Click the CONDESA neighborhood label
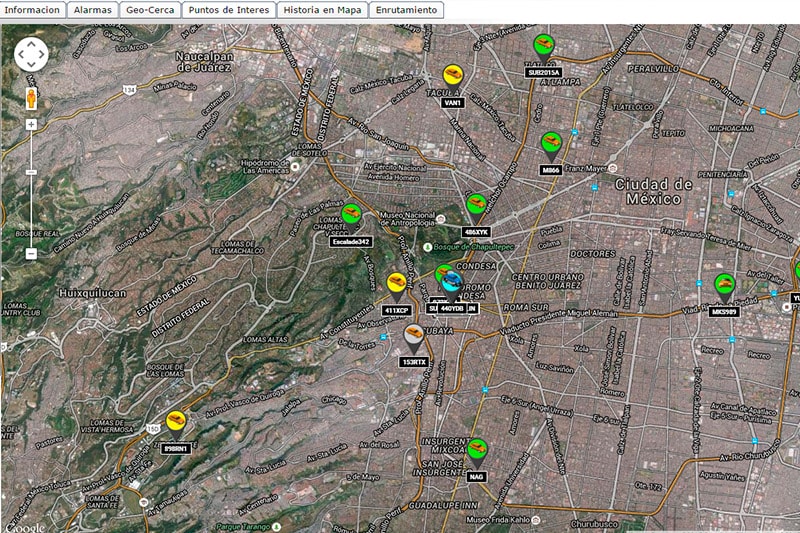 pos(476,266)
